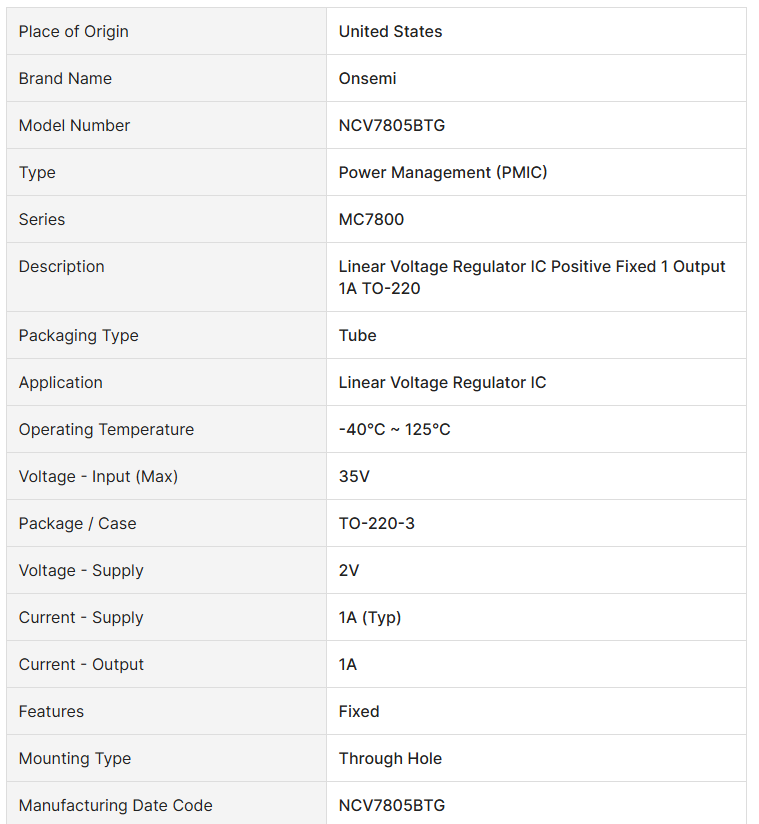Select the Through Hole mounting type value
The width and height of the screenshot is (759, 824).
pos(390,758)
